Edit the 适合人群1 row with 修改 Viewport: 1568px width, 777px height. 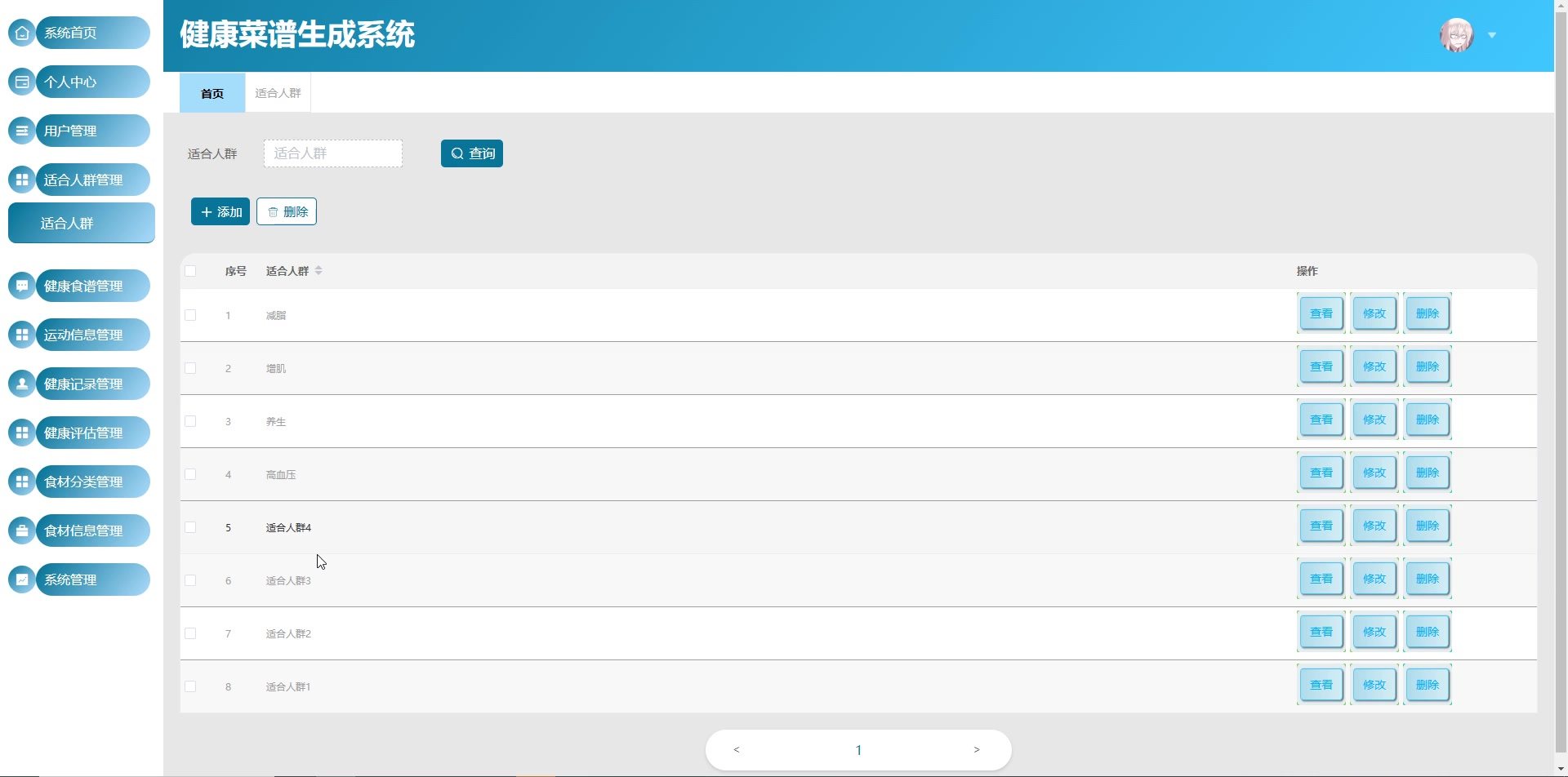coord(1374,685)
